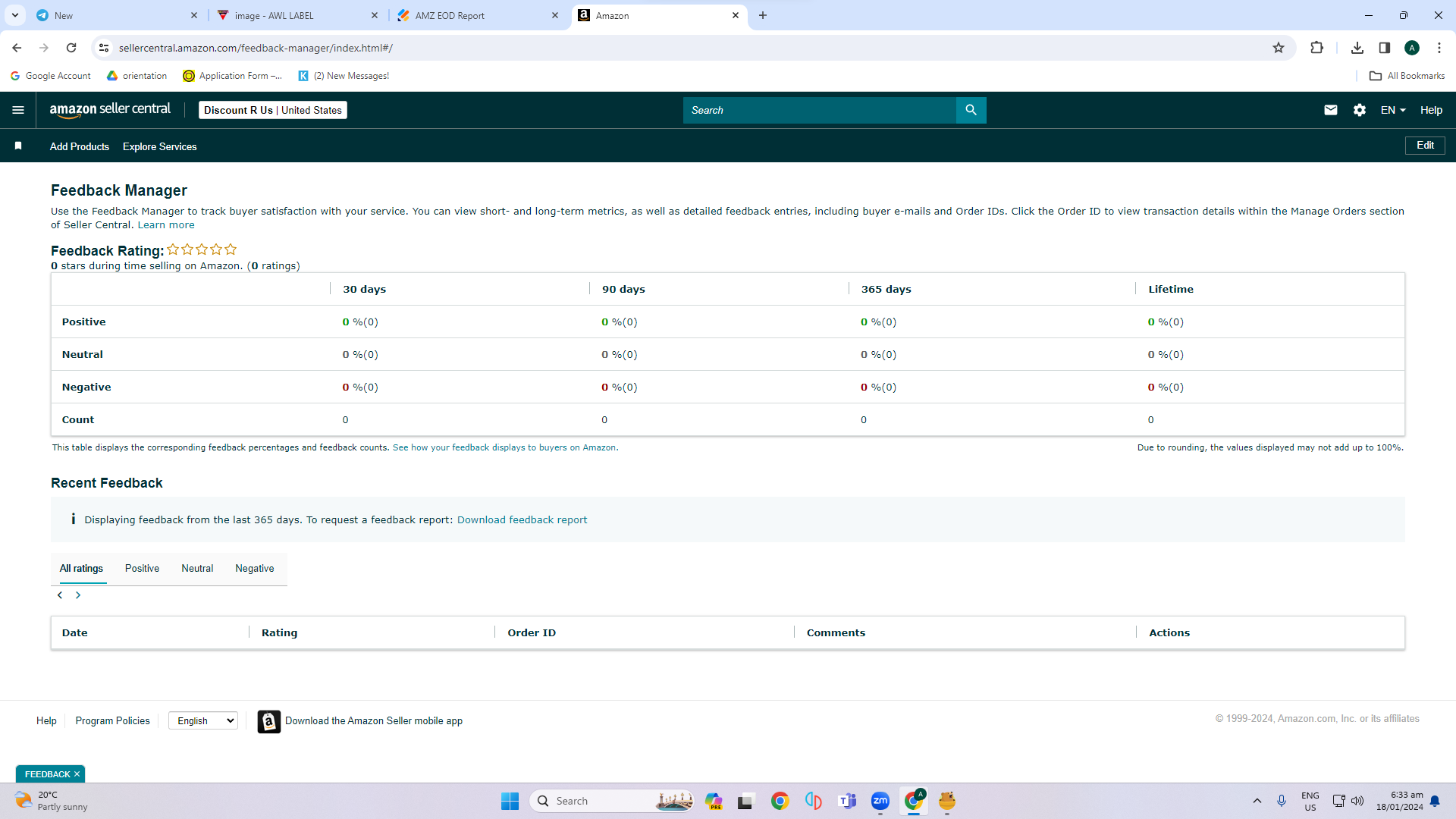Image resolution: width=1456 pixels, height=819 pixels.
Task: Open the Help link in header
Action: point(1431,110)
